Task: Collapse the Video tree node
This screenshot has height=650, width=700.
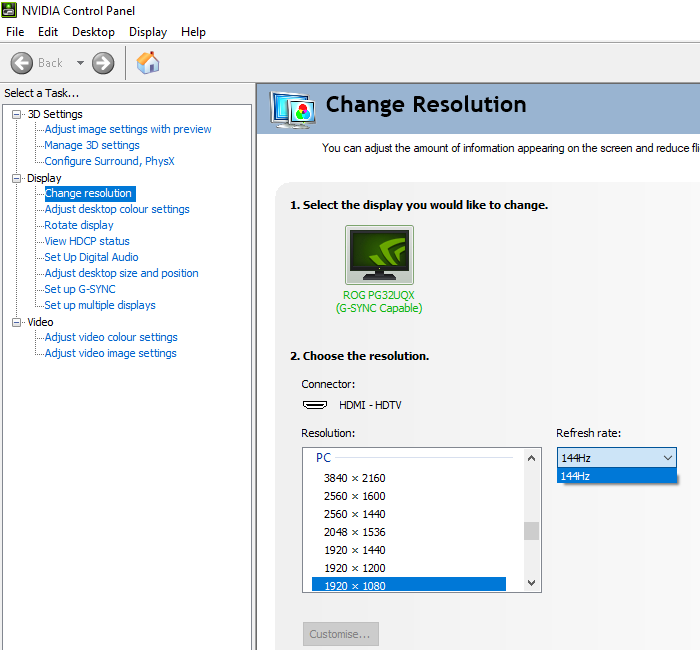Action: (x=17, y=322)
